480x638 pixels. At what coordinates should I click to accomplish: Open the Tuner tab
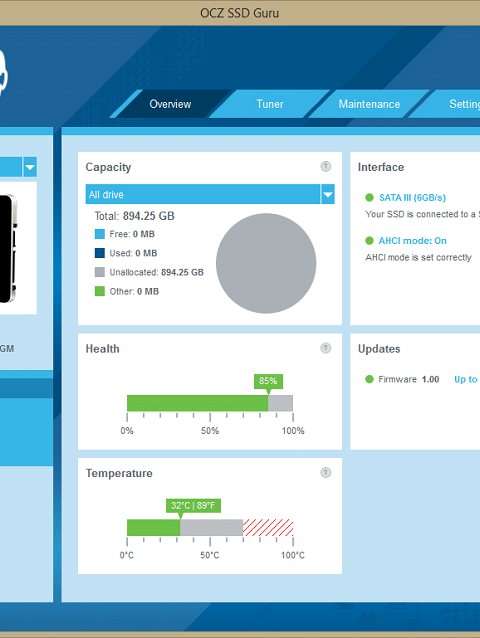click(x=270, y=104)
